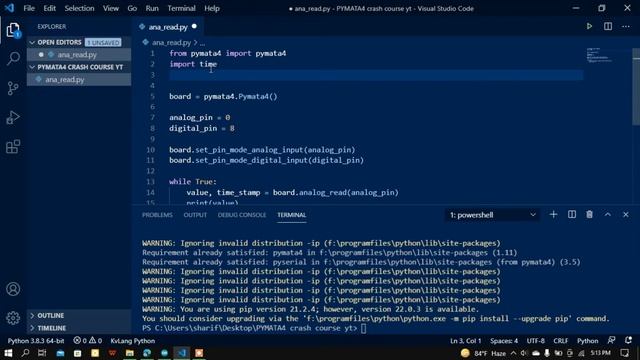Viewport: 640px width, 360px height.
Task: Change line endings via CRLF
Action: click(x=560, y=340)
